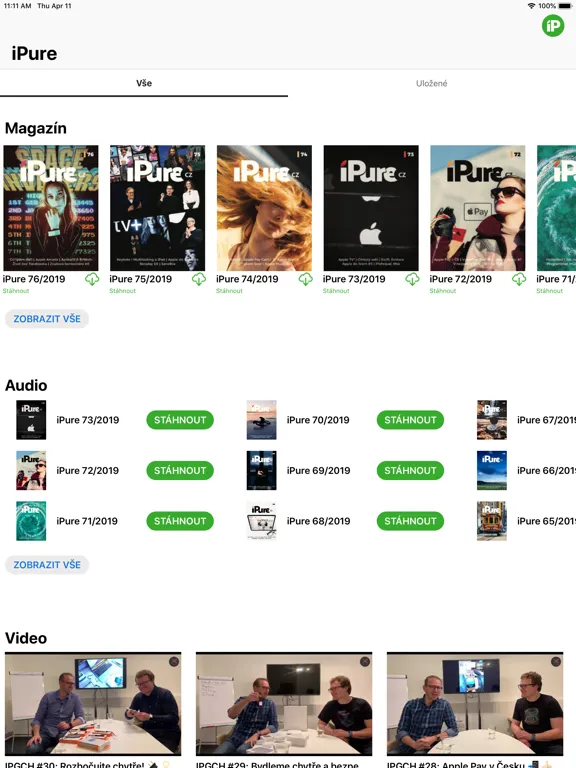Tap Stáhnout text under magazine iPure 73/2019
Viewport: 576px width, 768px height.
pos(336,291)
